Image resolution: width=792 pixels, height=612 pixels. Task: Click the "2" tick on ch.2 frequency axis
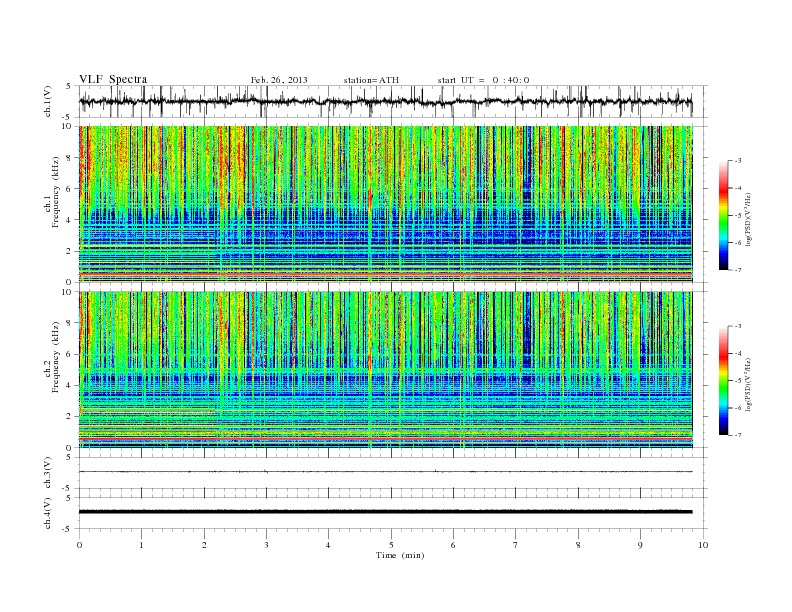[x=70, y=417]
